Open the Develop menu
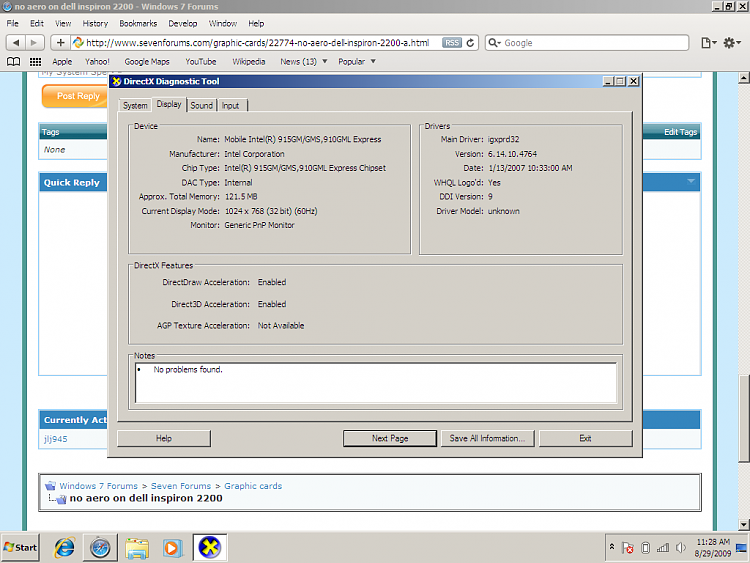This screenshot has height=563, width=750. tap(183, 23)
